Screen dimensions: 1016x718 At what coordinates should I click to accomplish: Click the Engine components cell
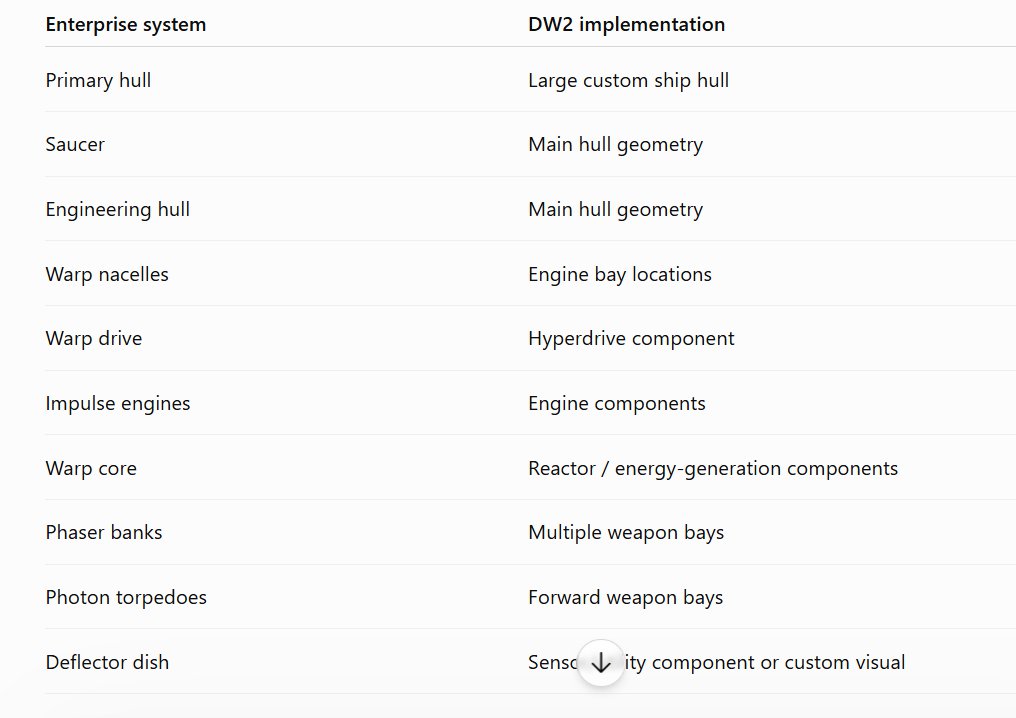pos(617,403)
